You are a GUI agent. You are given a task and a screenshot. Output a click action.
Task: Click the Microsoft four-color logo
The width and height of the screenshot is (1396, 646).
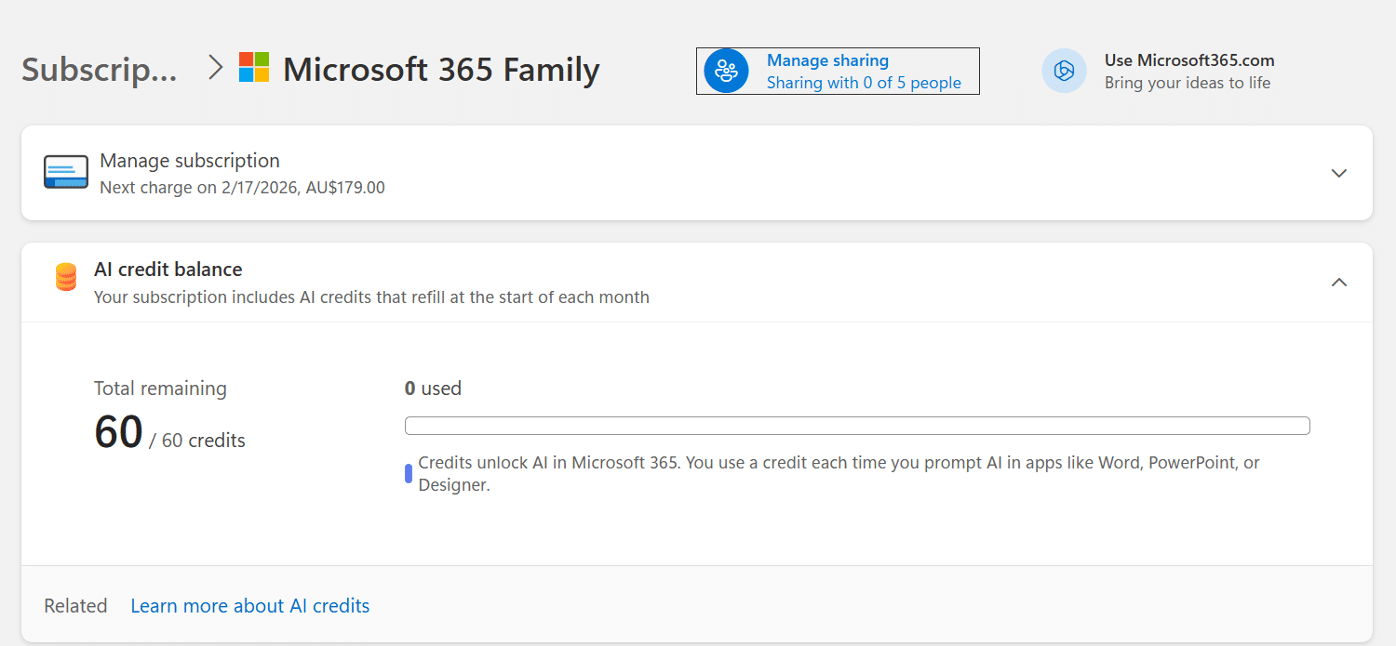[254, 68]
